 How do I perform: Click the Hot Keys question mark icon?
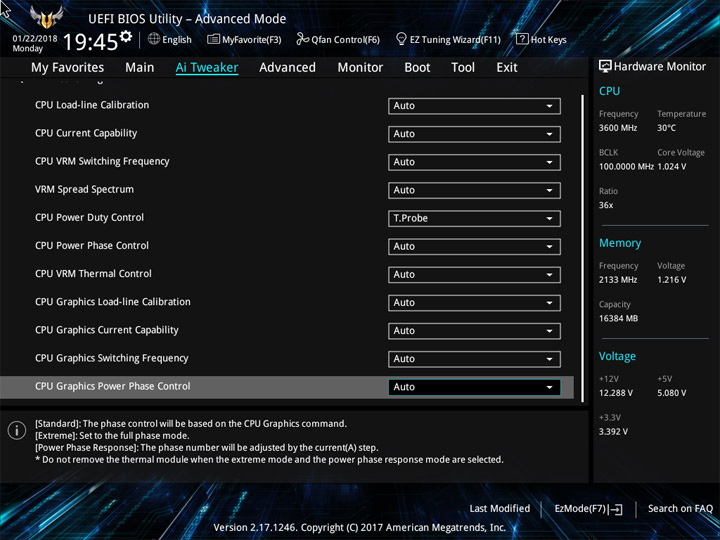click(x=522, y=39)
